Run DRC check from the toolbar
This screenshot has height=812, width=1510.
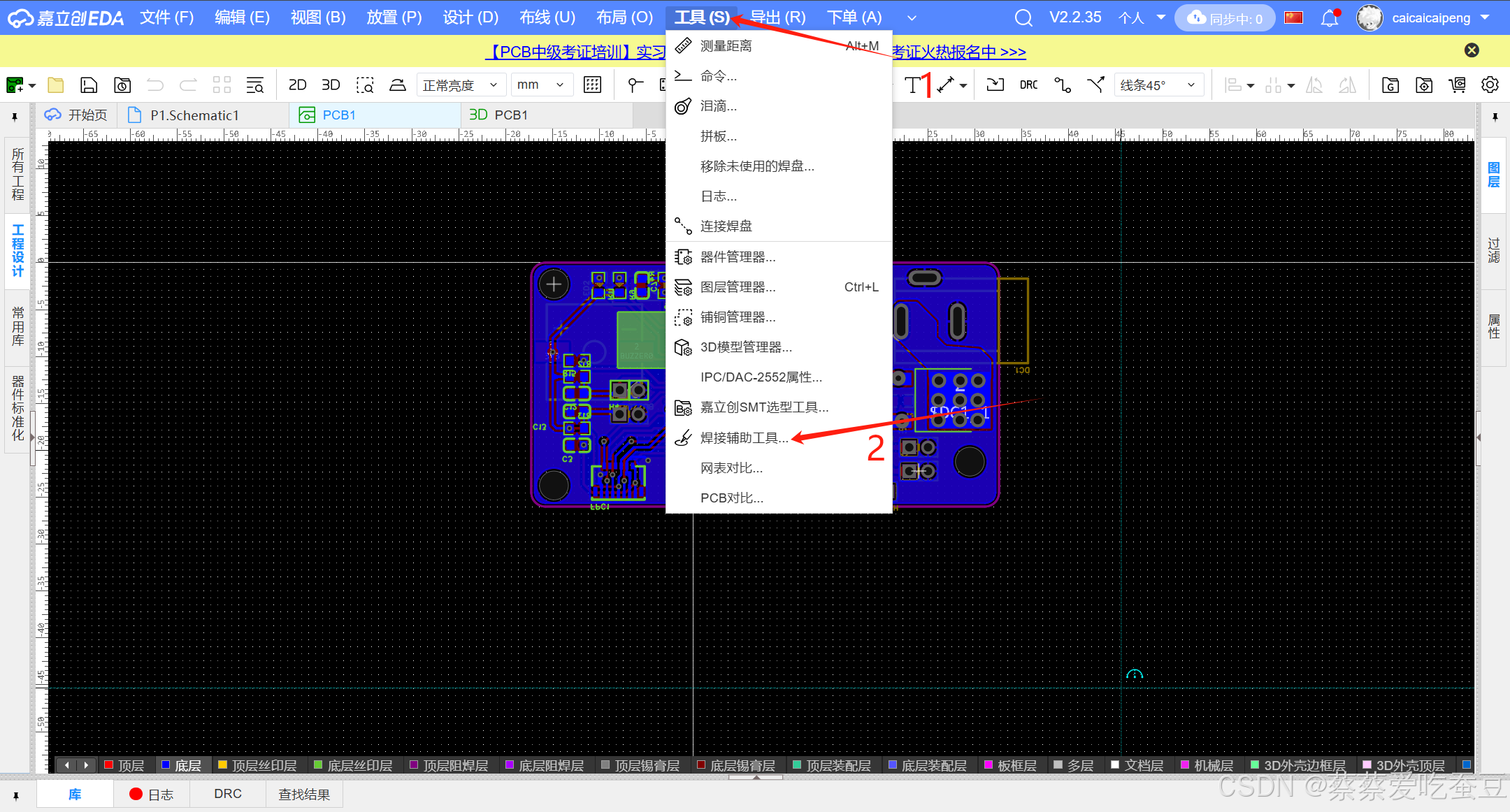[1028, 85]
